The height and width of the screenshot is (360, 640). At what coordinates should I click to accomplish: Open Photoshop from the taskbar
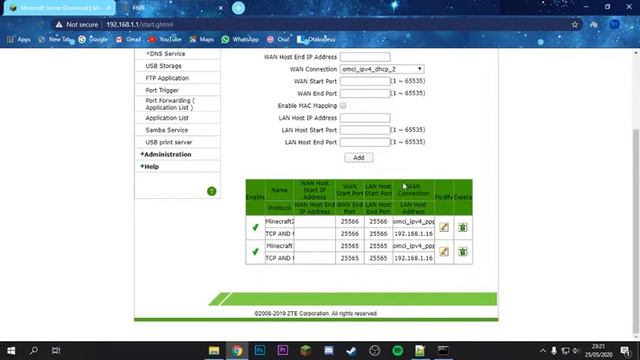[260, 351]
